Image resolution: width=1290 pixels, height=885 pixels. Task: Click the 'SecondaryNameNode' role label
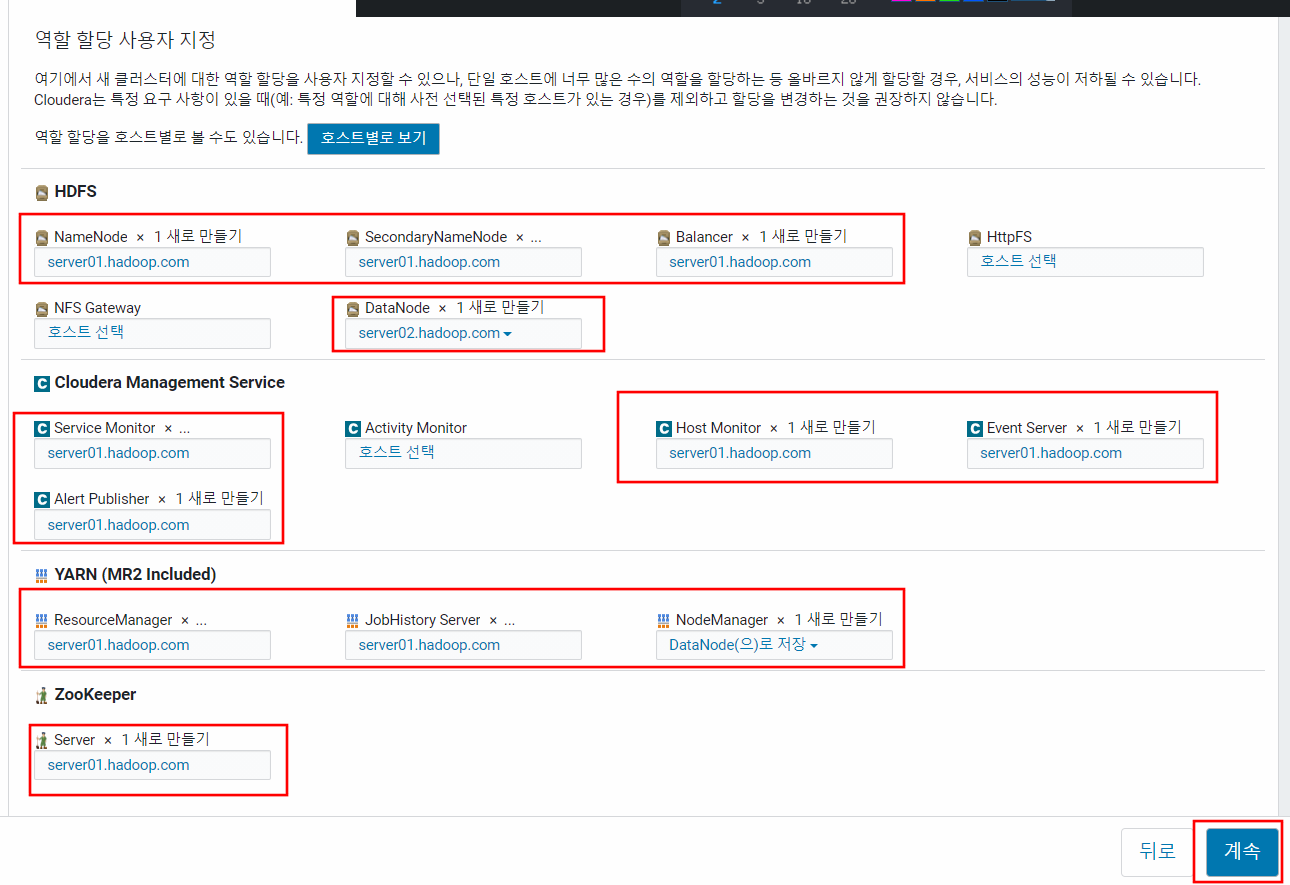point(436,238)
